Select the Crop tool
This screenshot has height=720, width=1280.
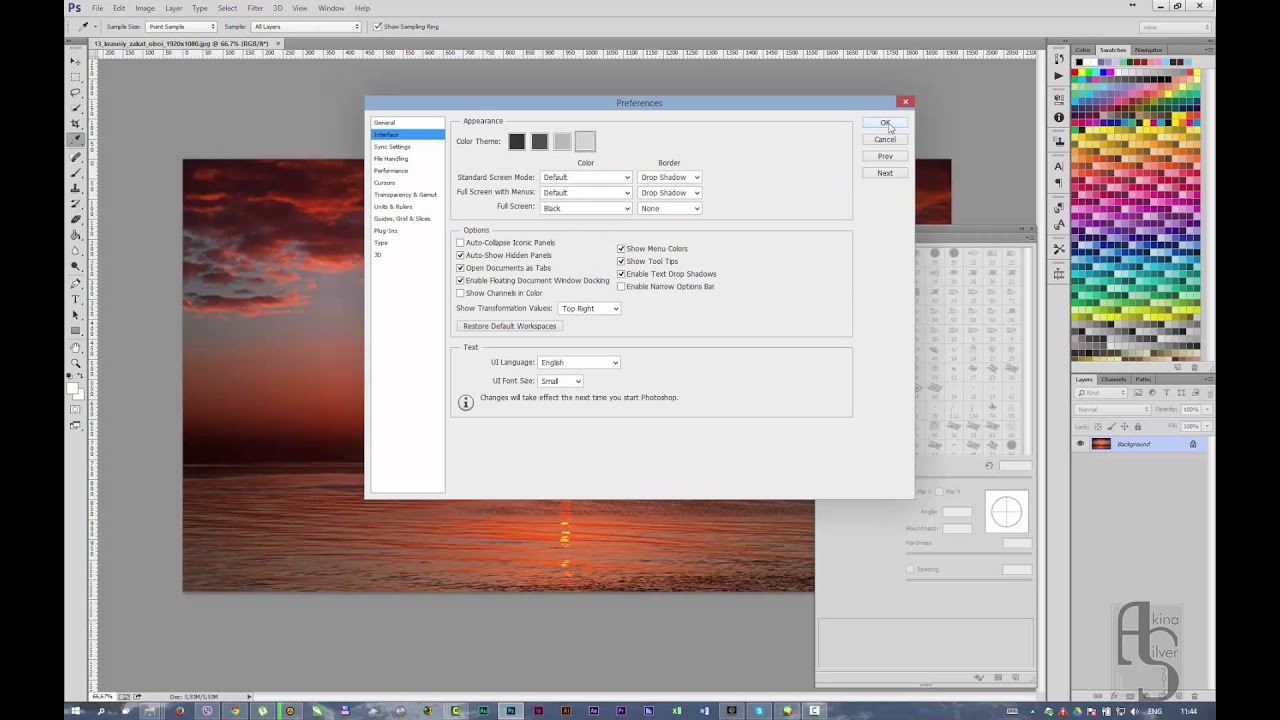click(x=76, y=124)
